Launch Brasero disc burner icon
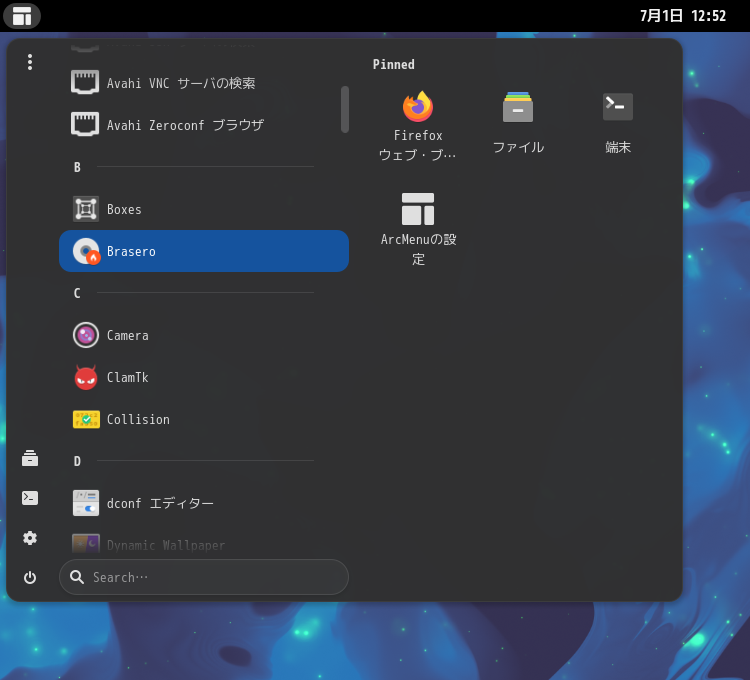Viewport: 750px width, 680px height. coord(86,251)
